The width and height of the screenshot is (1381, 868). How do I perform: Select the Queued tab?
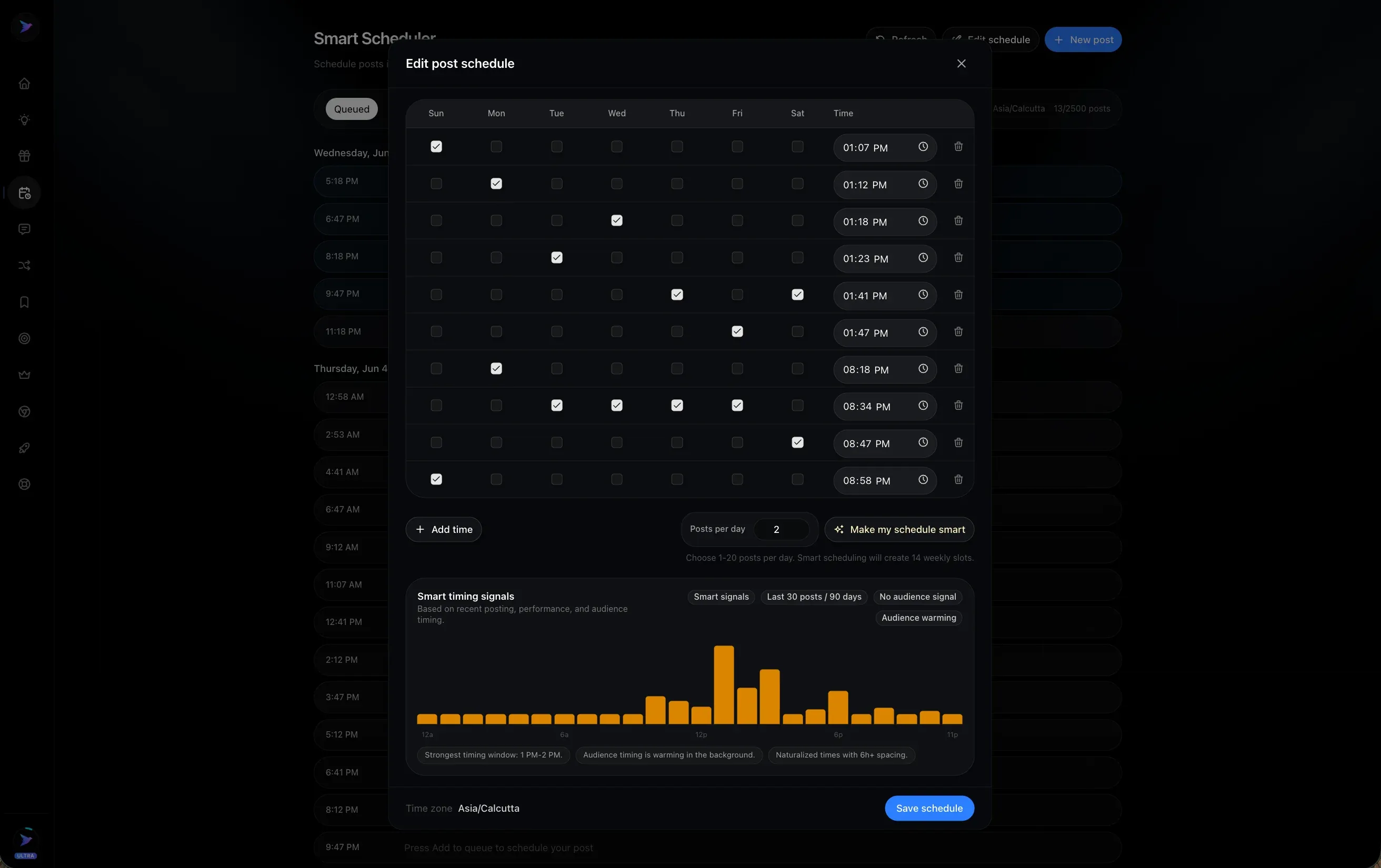(x=352, y=109)
